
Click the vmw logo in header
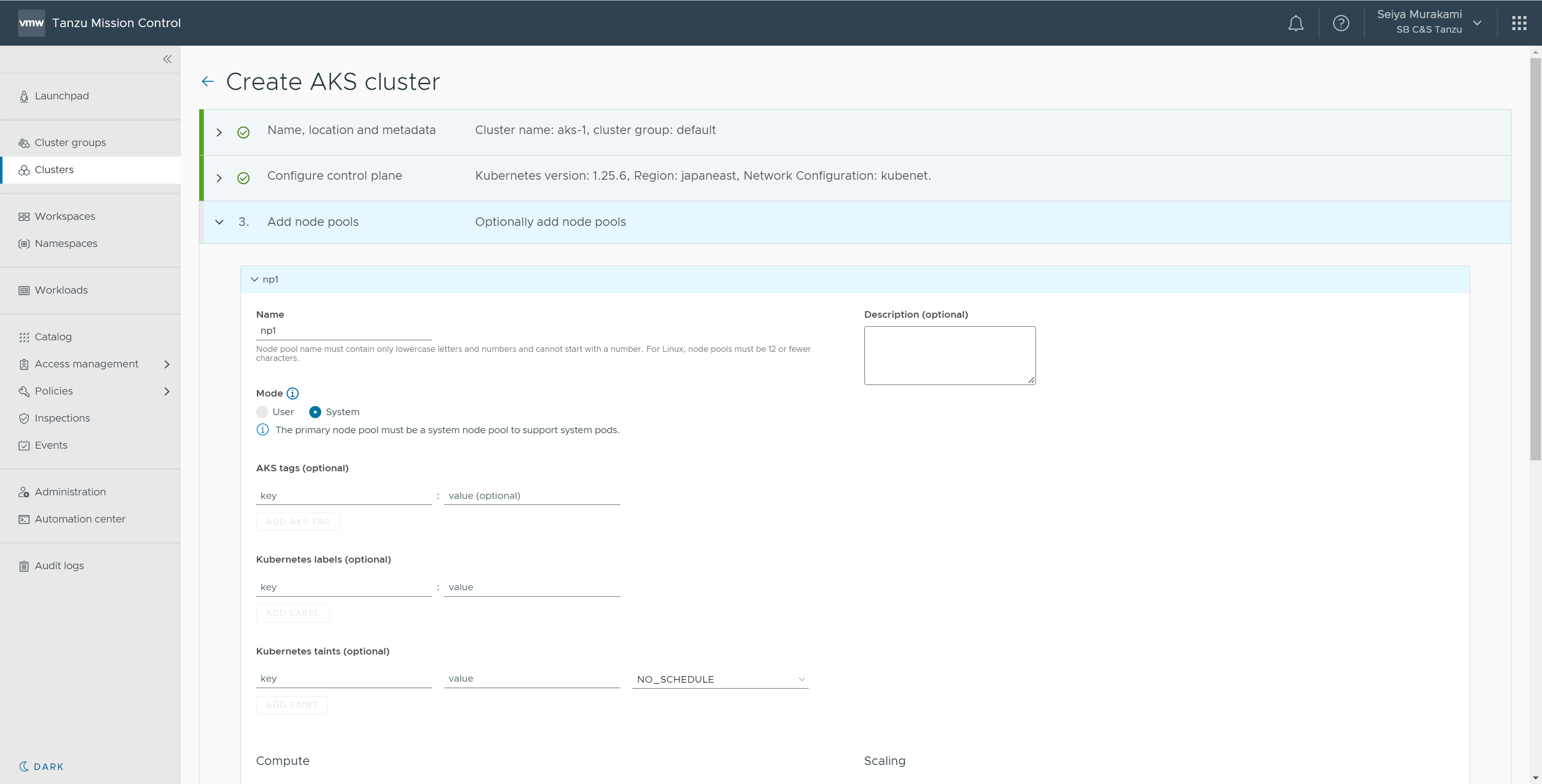tap(31, 24)
